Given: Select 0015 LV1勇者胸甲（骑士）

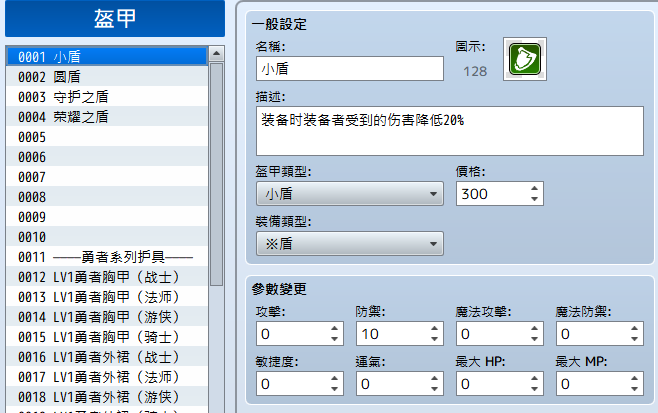Looking at the screenshot, I should pyautogui.click(x=107, y=337).
